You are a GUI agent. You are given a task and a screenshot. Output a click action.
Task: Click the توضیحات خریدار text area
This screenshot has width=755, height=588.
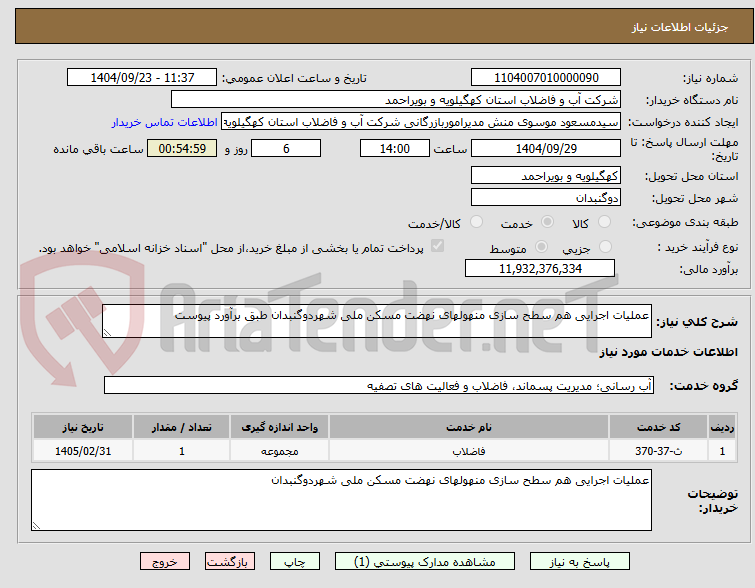pos(341,500)
